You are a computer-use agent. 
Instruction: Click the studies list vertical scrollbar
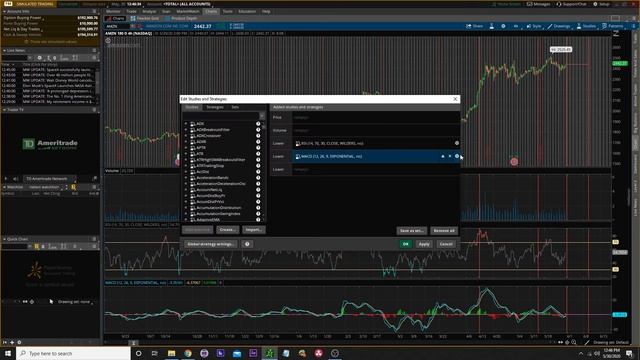pyautogui.click(x=264, y=171)
